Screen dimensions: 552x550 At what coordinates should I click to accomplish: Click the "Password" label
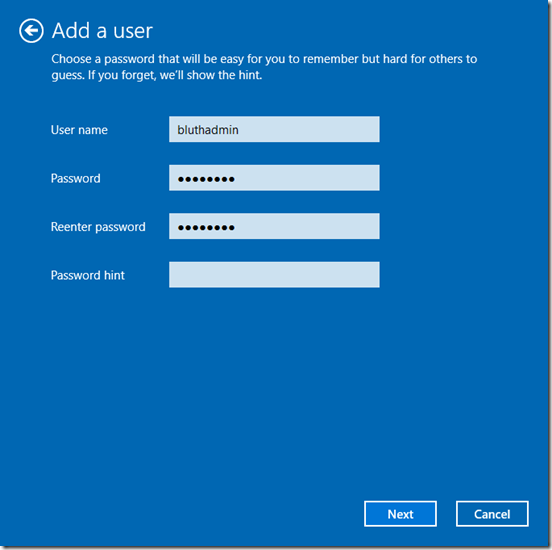pyautogui.click(x=76, y=178)
